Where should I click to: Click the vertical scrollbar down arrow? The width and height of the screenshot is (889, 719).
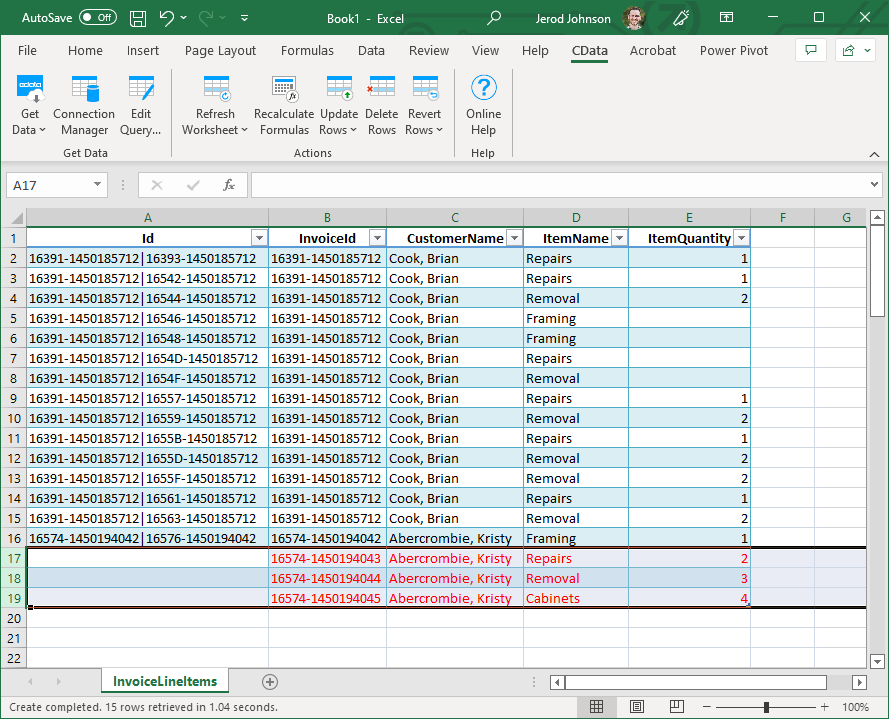pos(878,661)
